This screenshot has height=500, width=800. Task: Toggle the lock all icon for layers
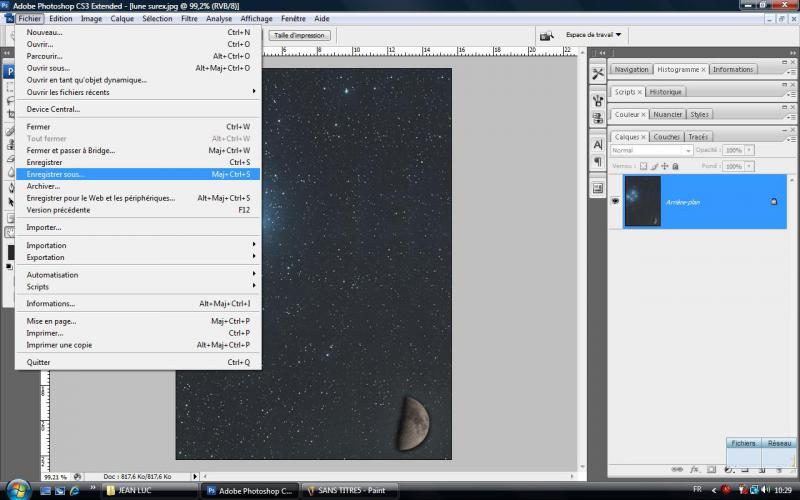(x=676, y=166)
